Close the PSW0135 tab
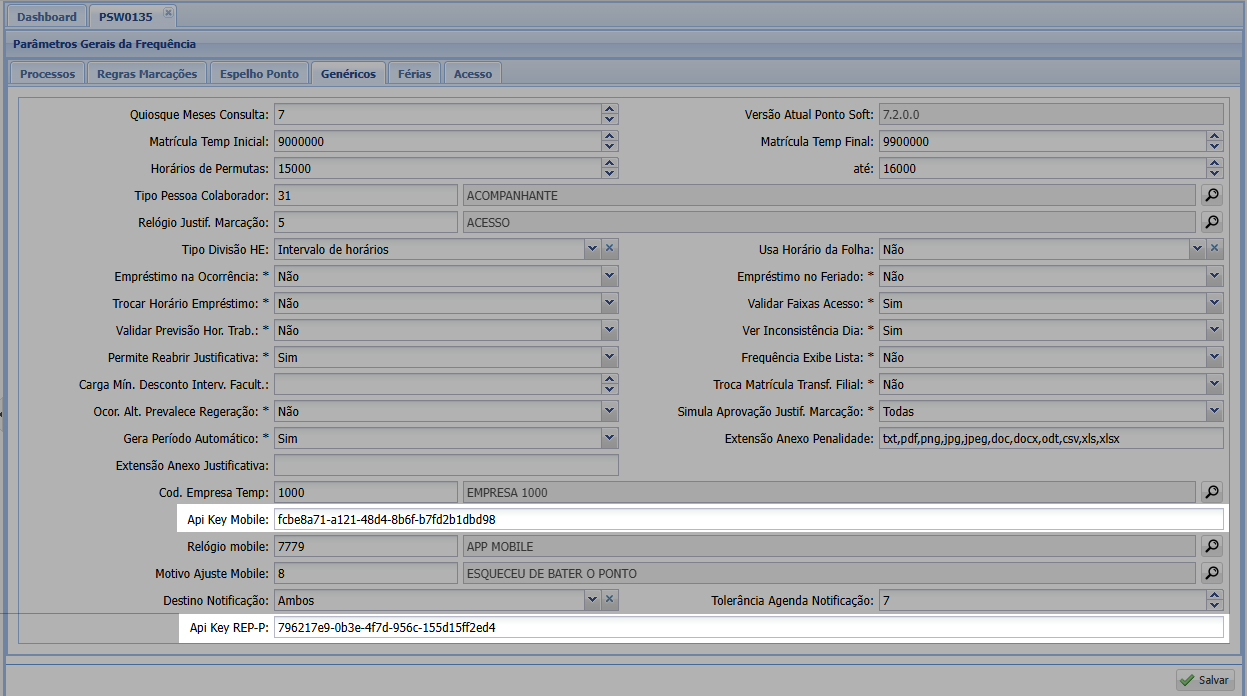This screenshot has width=1247, height=696. [x=168, y=13]
